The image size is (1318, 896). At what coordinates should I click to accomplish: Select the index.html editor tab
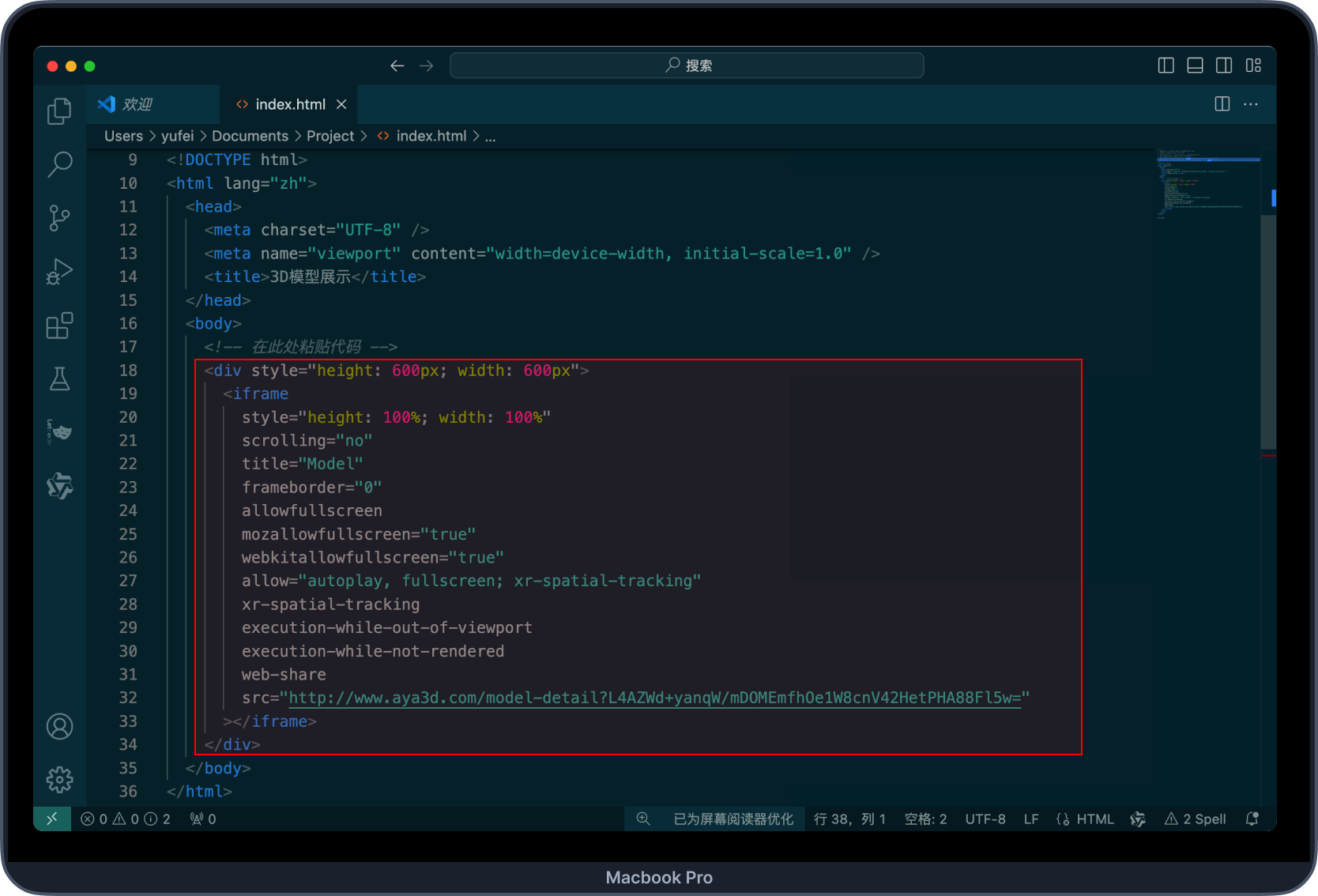(x=290, y=104)
